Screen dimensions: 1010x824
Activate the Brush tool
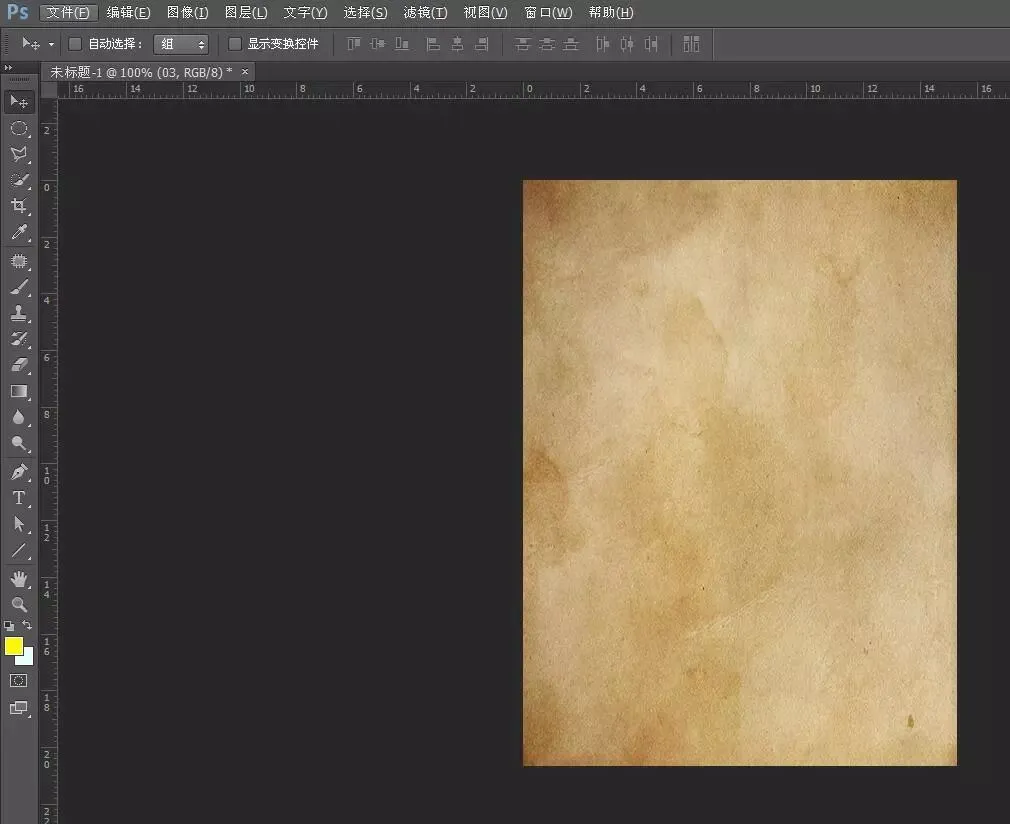click(x=19, y=287)
